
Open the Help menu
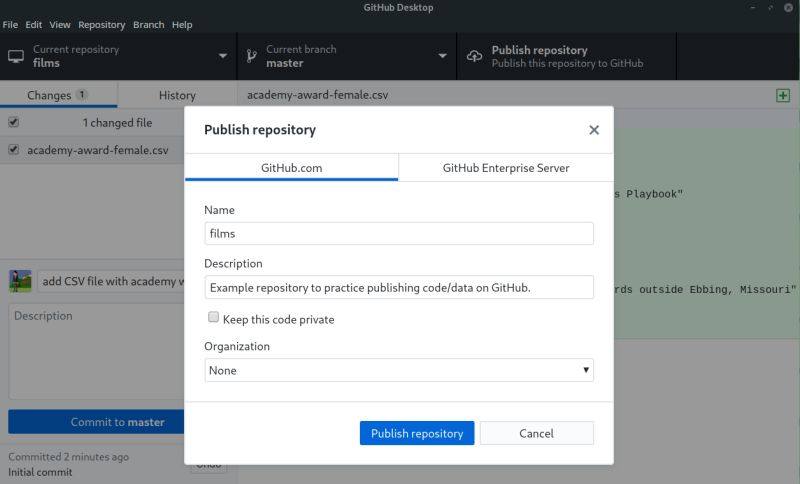point(182,25)
